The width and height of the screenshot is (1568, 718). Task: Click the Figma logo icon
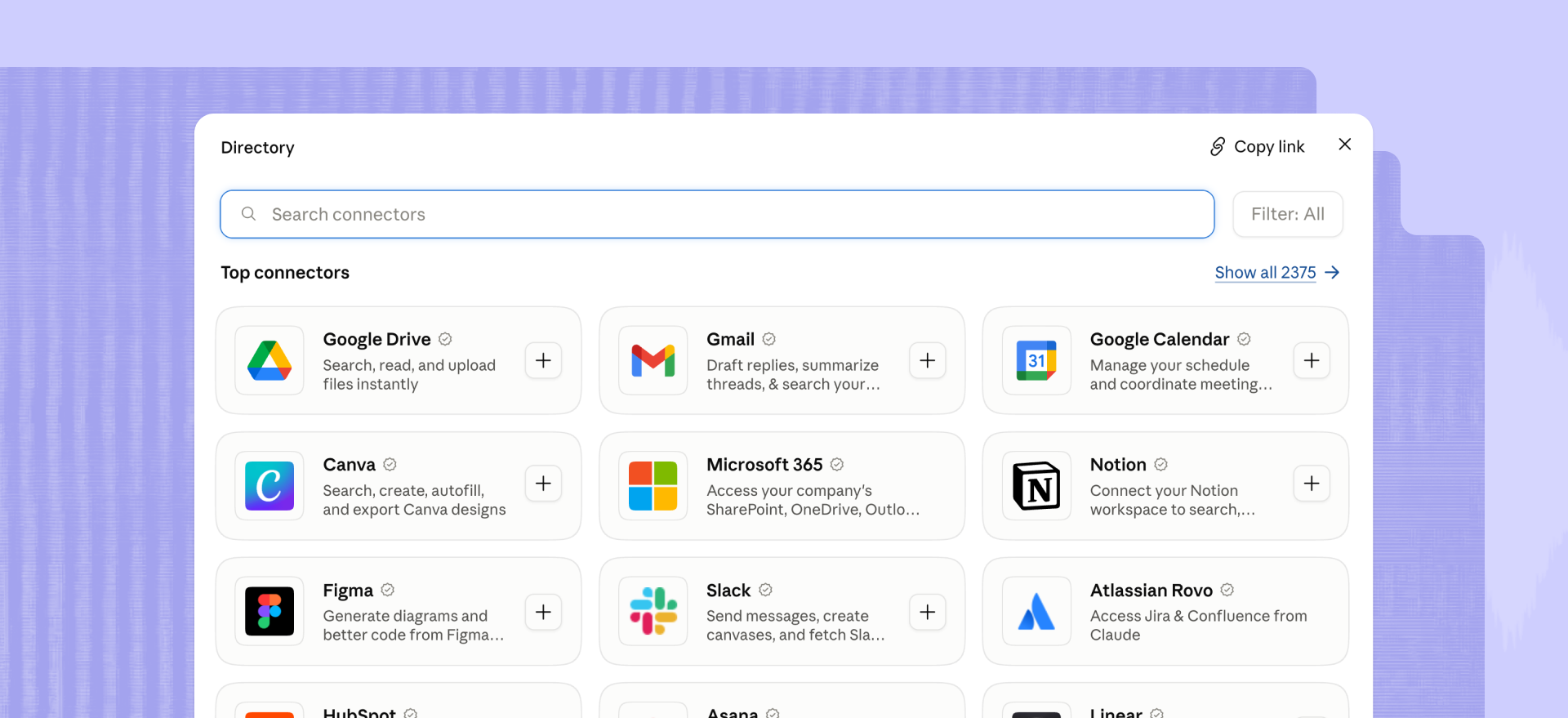coord(269,612)
